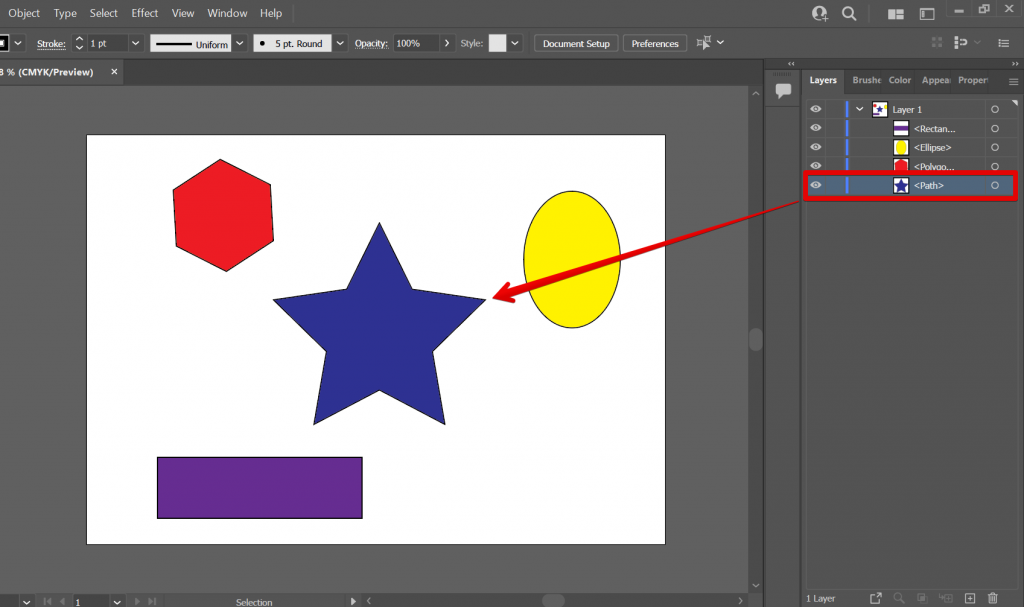1024x607 pixels.
Task: Open the search icon in the title bar
Action: coord(849,13)
